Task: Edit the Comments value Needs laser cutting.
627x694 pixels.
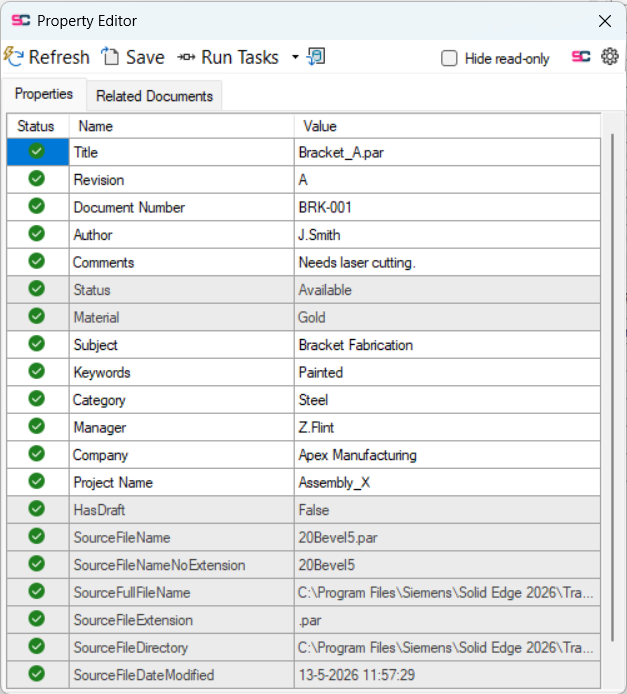Action: click(447, 262)
